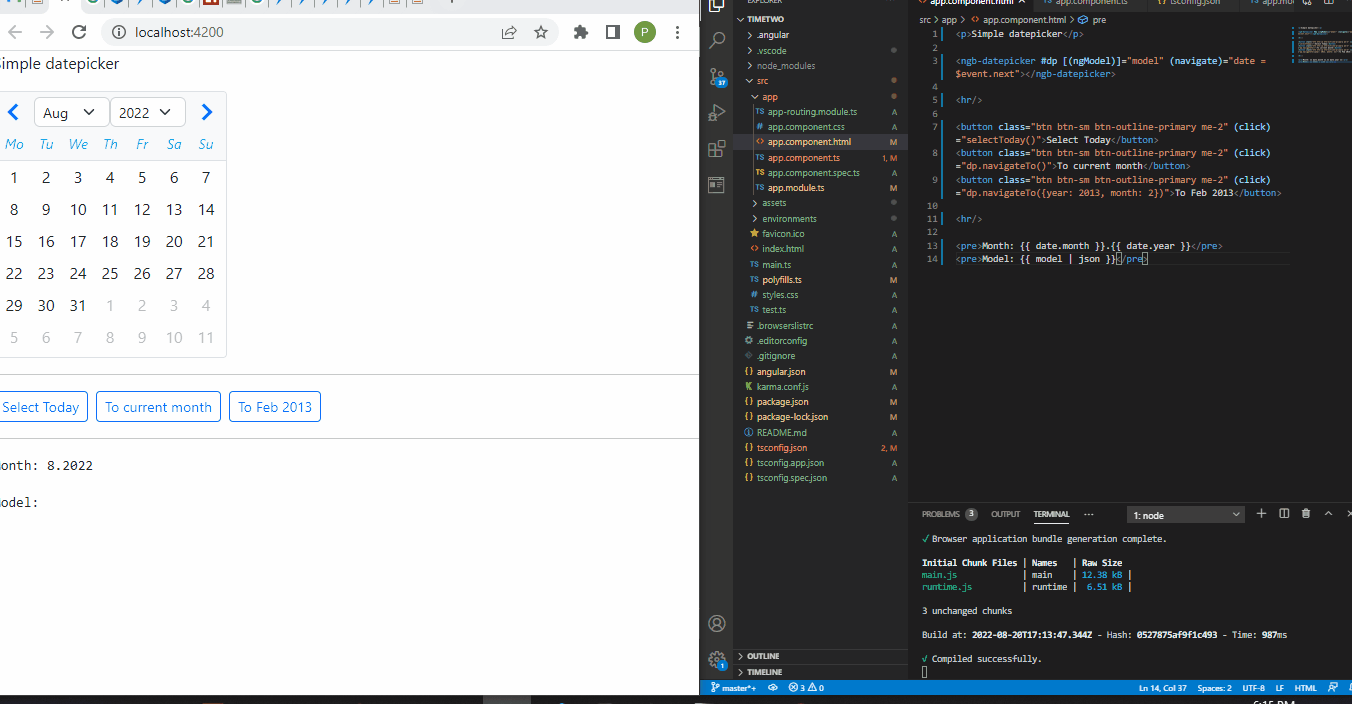Expand the assets folder in Explorer
This screenshot has height=704, width=1352.
[x=774, y=203]
